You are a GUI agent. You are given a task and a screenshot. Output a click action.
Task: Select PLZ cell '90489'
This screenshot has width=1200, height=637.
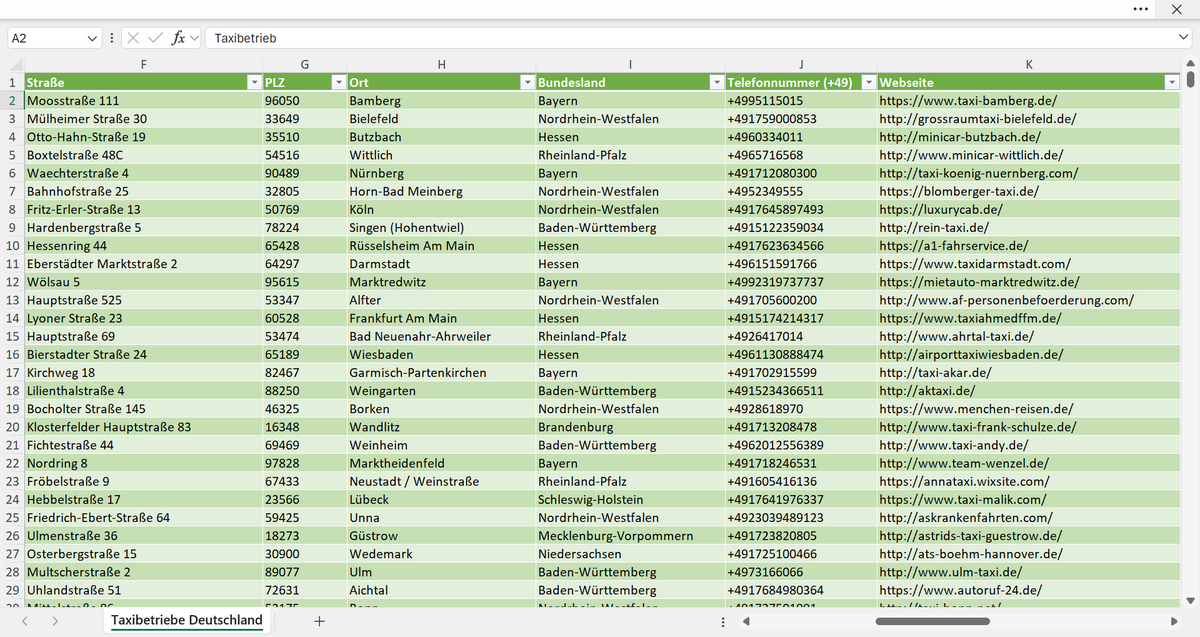coord(304,173)
